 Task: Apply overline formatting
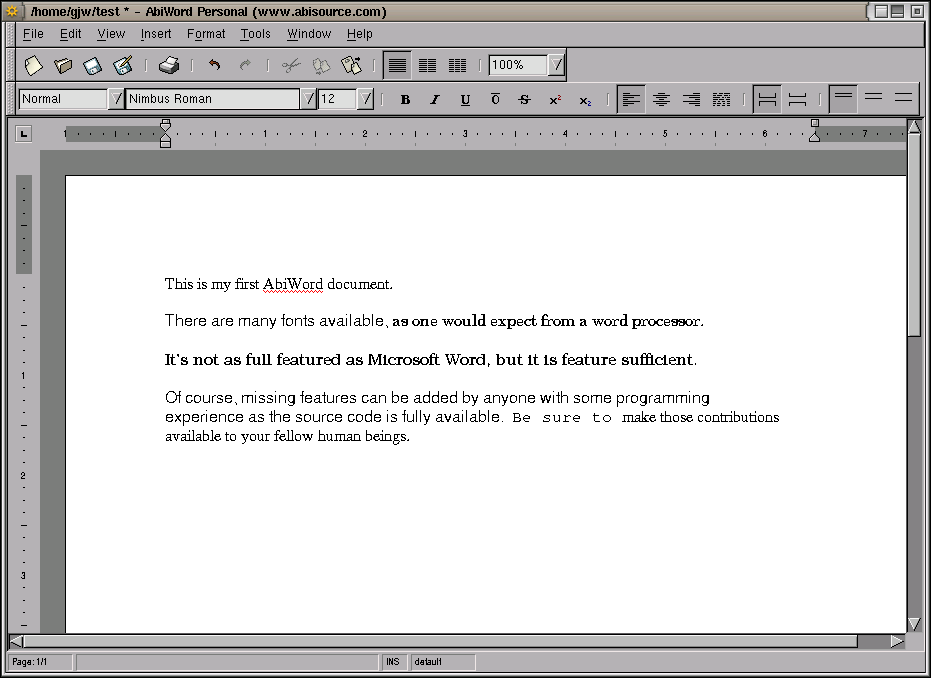click(x=494, y=99)
